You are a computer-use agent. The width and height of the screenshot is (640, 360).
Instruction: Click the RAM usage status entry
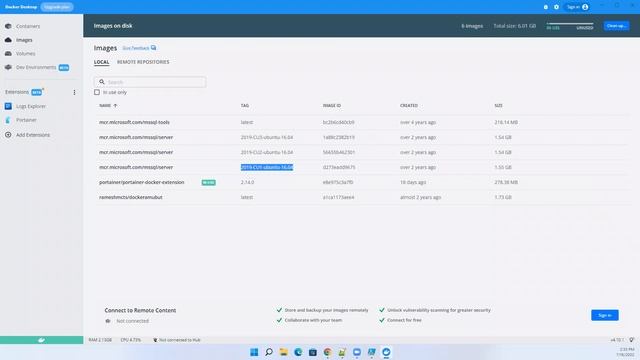point(100,340)
